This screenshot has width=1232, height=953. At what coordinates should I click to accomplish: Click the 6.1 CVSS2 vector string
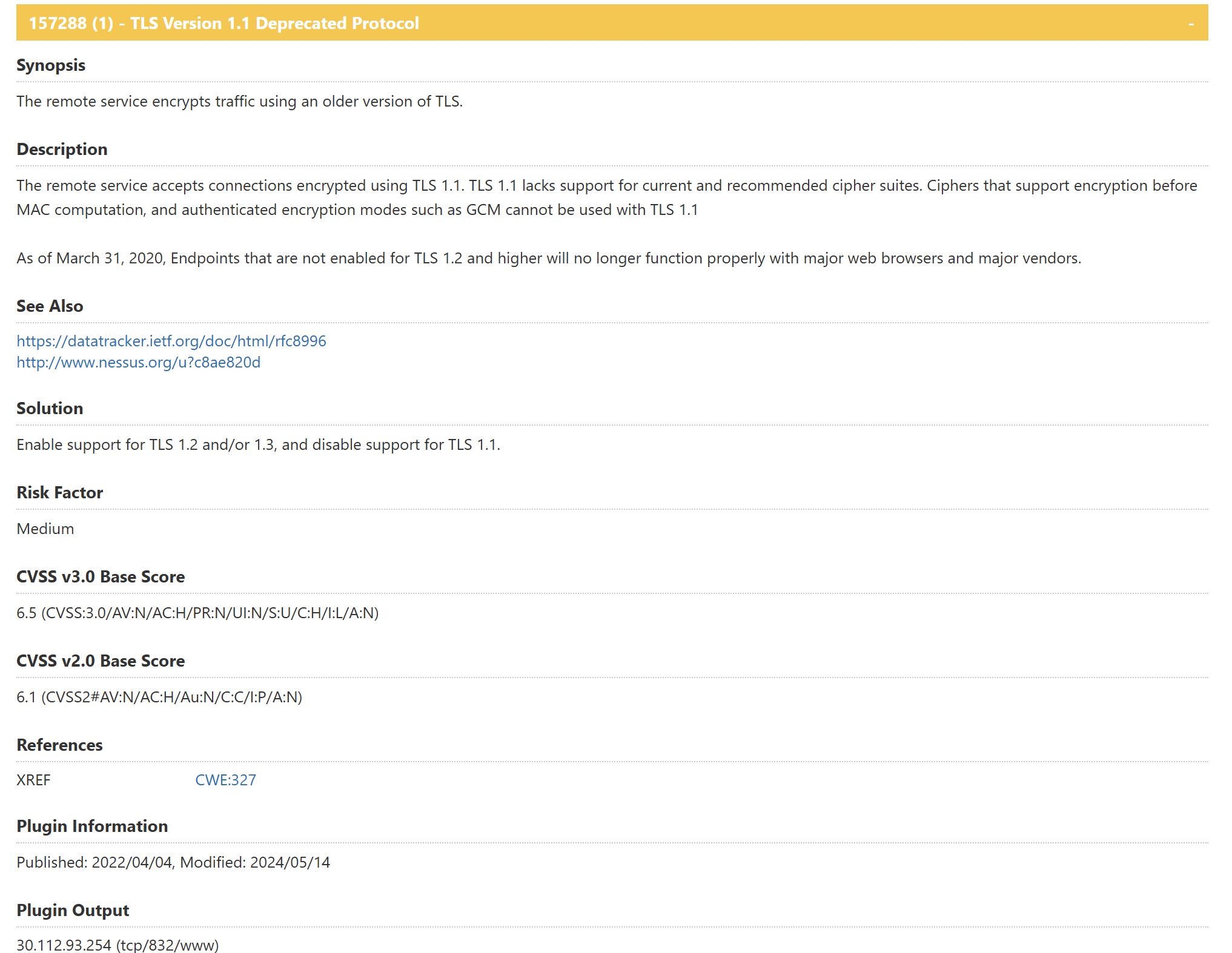pyautogui.click(x=159, y=697)
